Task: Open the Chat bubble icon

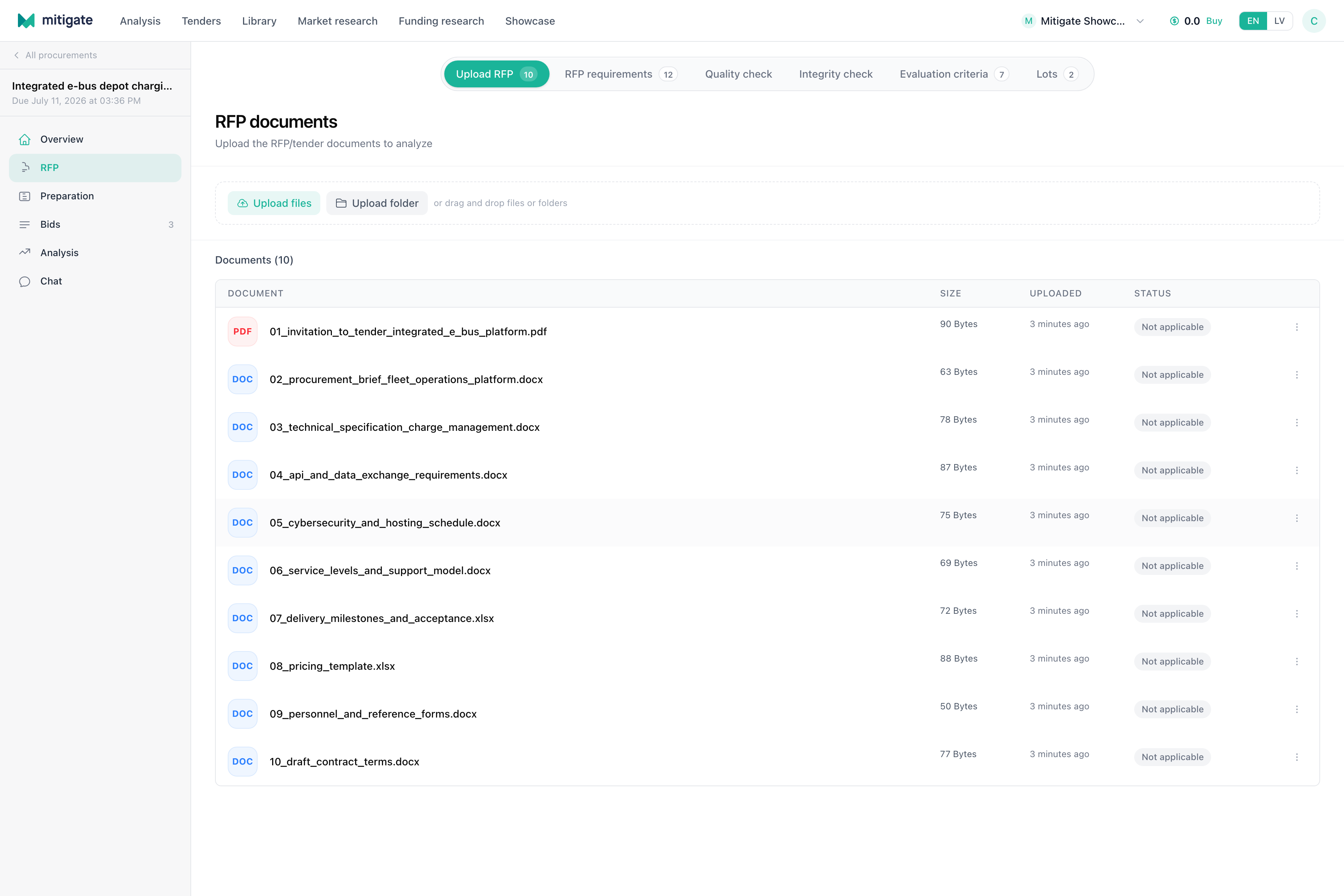Action: (25, 281)
